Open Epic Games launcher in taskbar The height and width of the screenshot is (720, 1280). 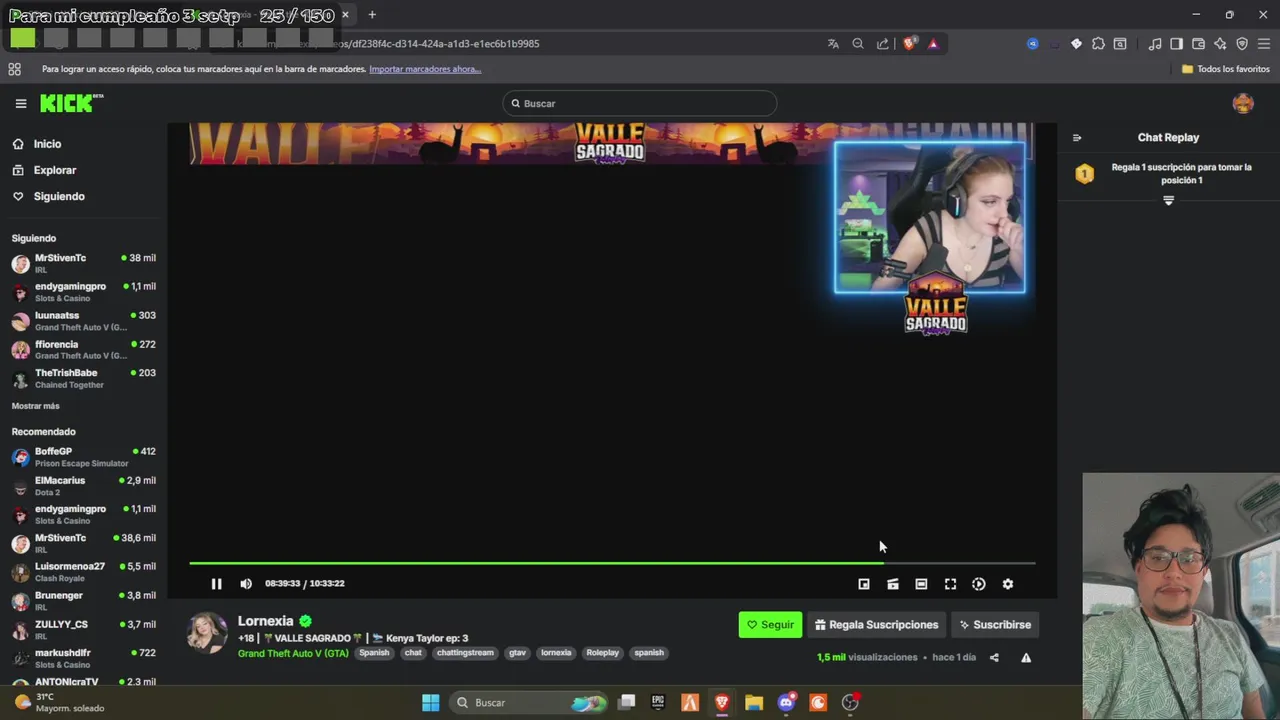click(x=658, y=703)
